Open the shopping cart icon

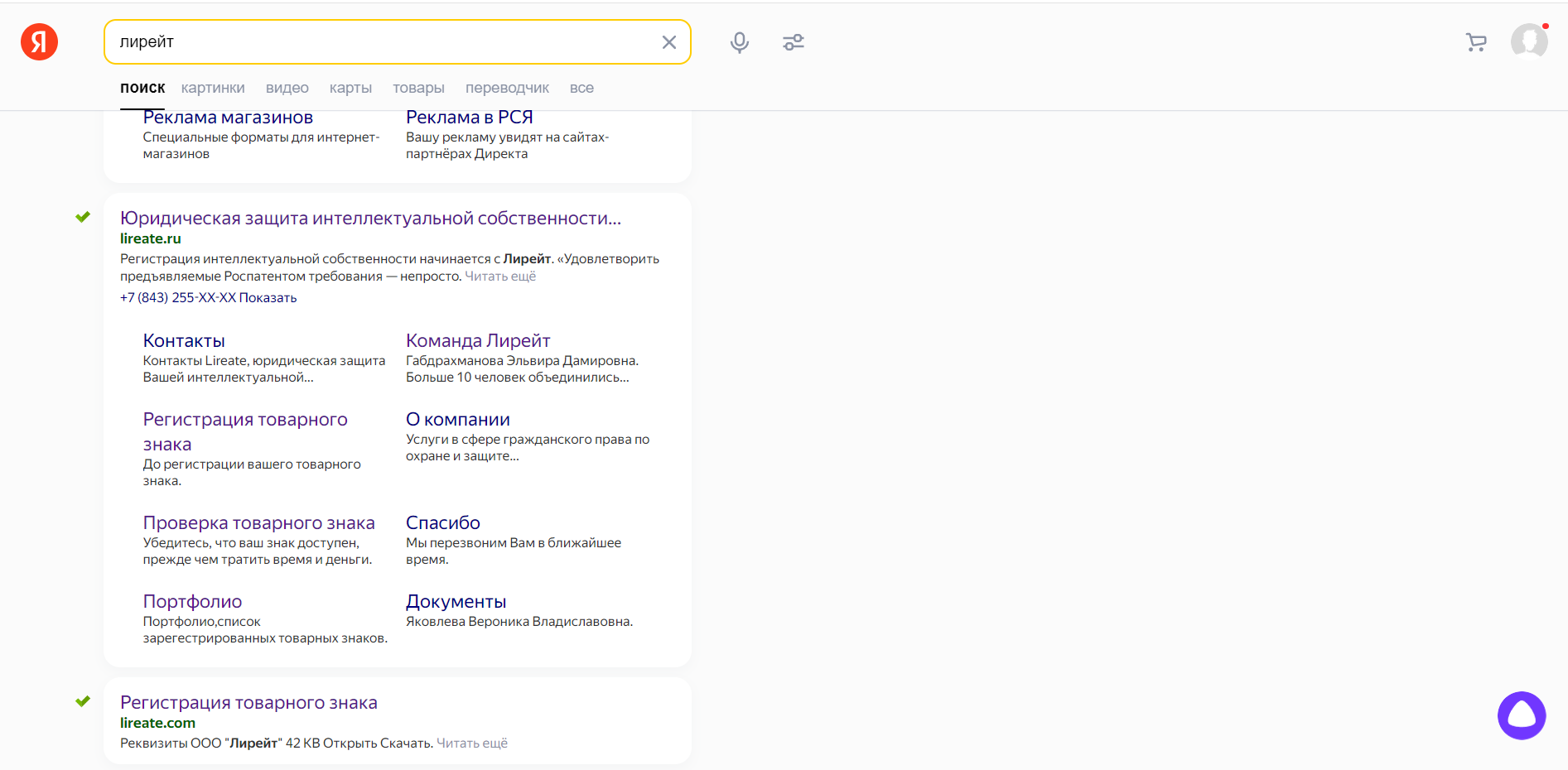(x=1476, y=42)
